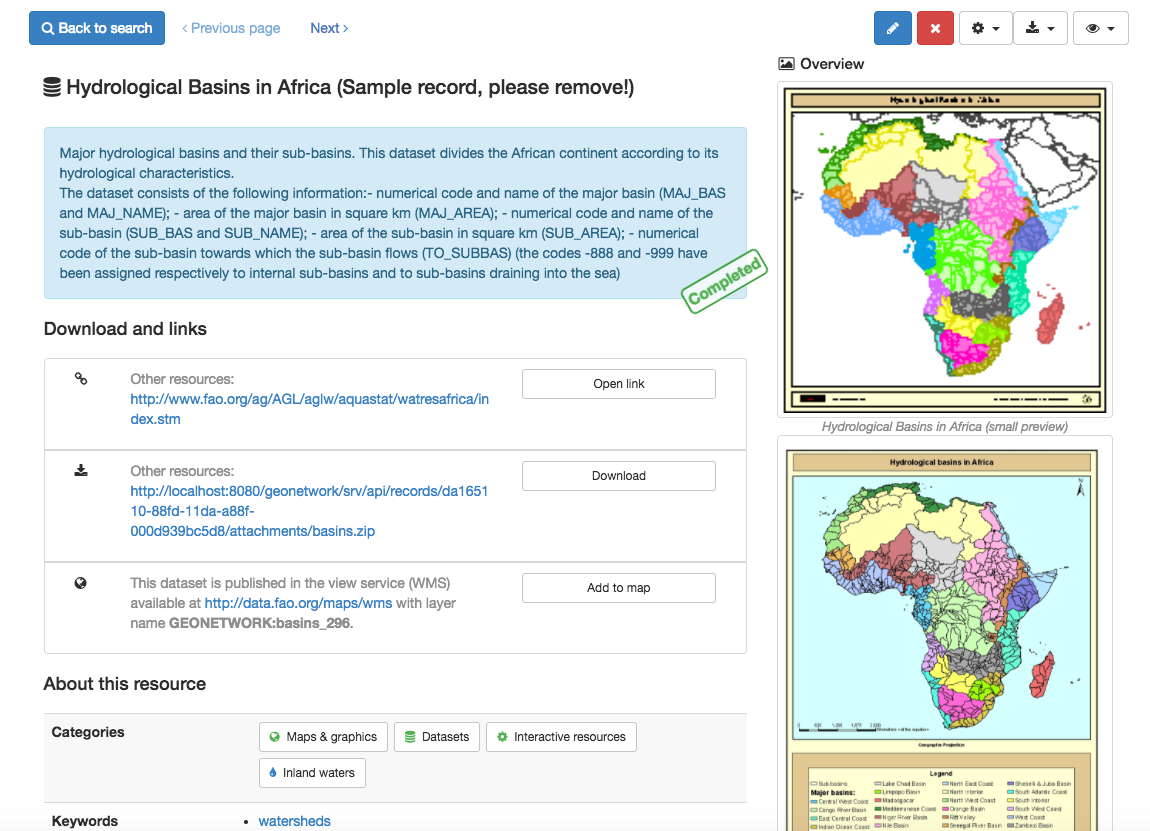Click the download icon in the top toolbar
Viewport: 1150px width, 831px height.
click(1033, 28)
